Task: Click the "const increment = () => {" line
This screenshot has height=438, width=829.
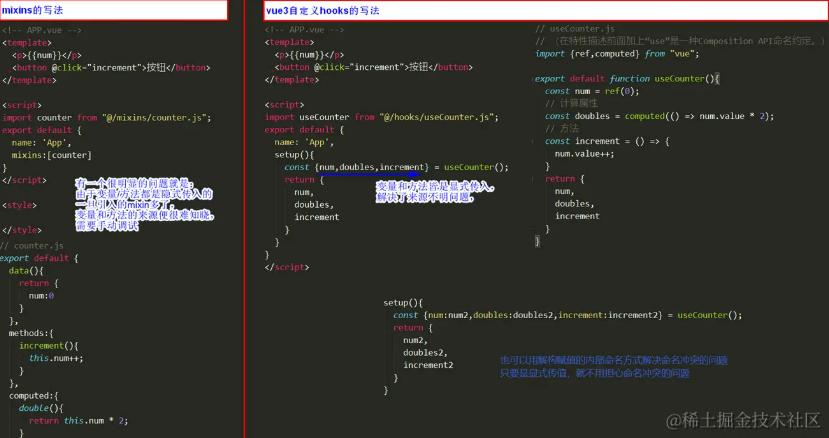Action: 607,141
